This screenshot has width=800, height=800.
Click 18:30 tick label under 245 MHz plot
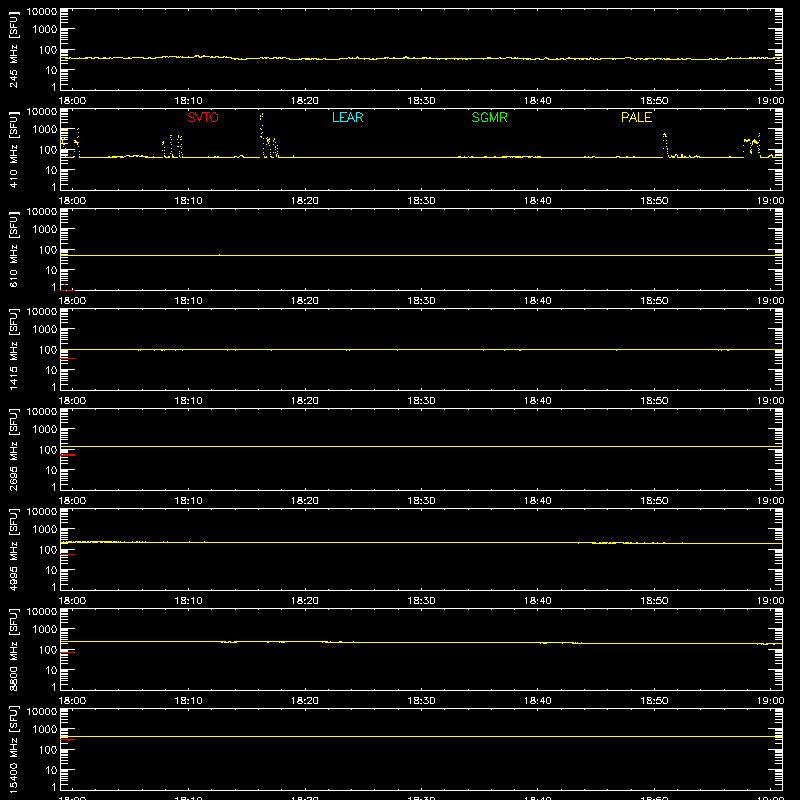tap(421, 101)
